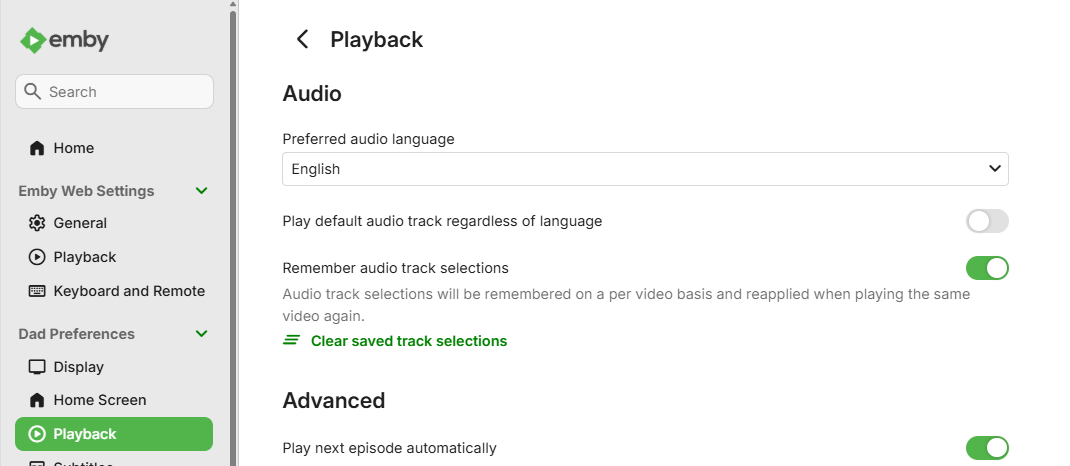Open the highlighted Playback item under Dad Preferences
The image size is (1070, 466).
[114, 434]
